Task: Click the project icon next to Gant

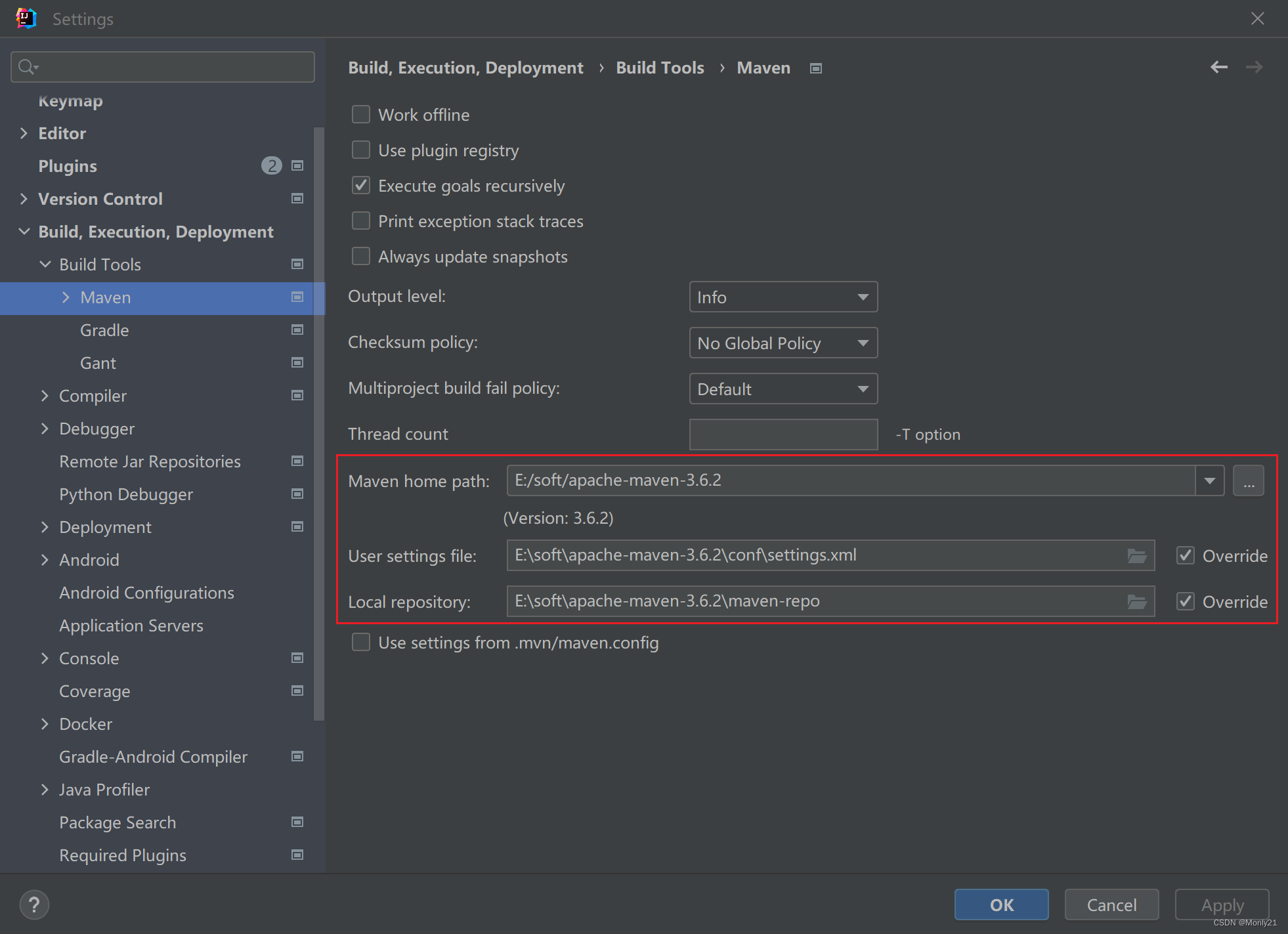Action: click(297, 363)
